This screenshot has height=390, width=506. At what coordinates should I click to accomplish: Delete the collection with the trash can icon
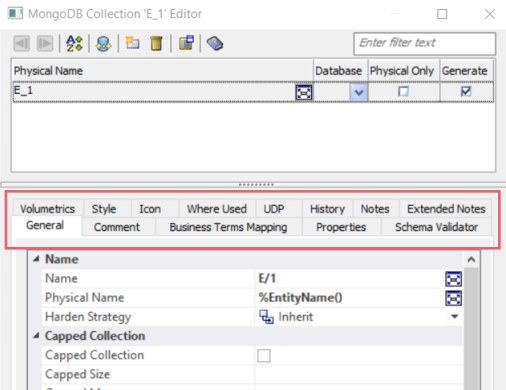click(x=156, y=43)
